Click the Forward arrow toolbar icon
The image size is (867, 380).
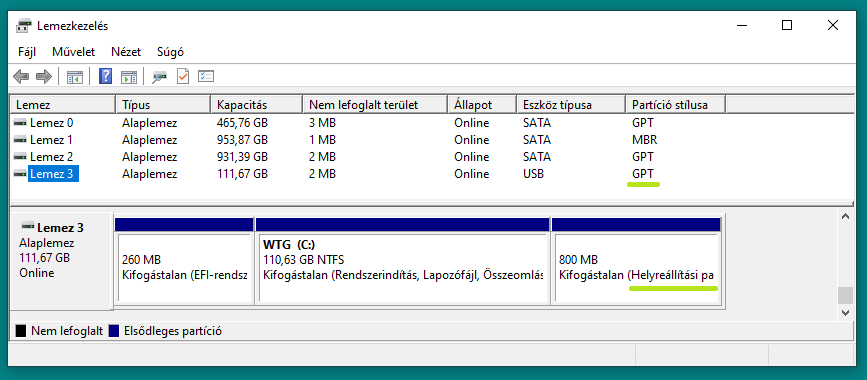[x=44, y=76]
